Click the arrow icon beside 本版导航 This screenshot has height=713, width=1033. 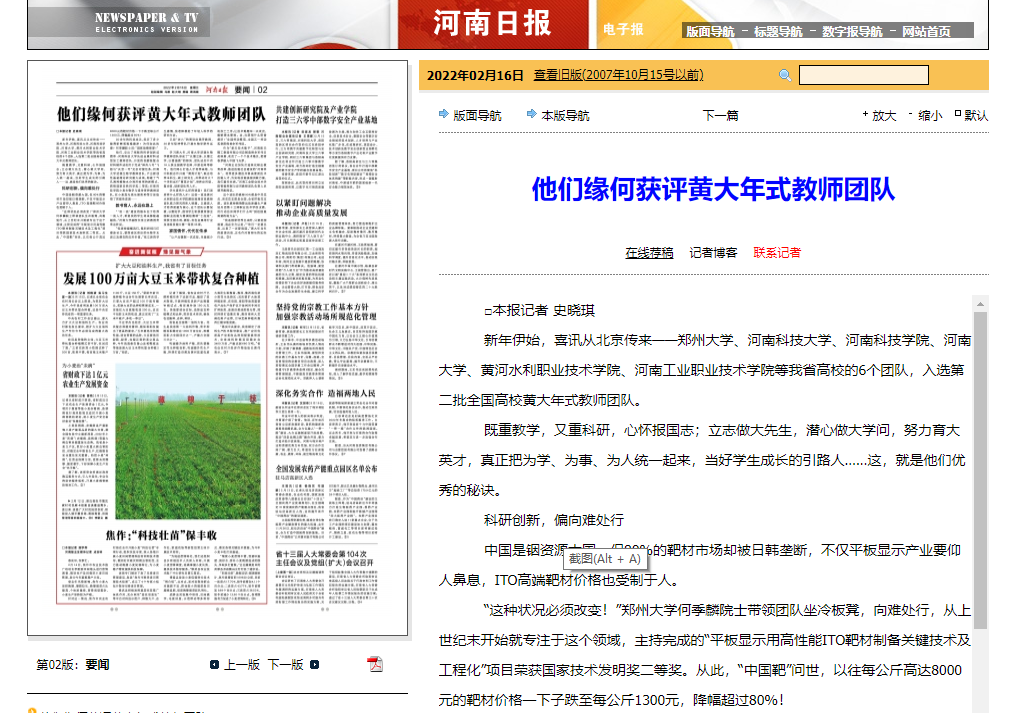point(532,115)
